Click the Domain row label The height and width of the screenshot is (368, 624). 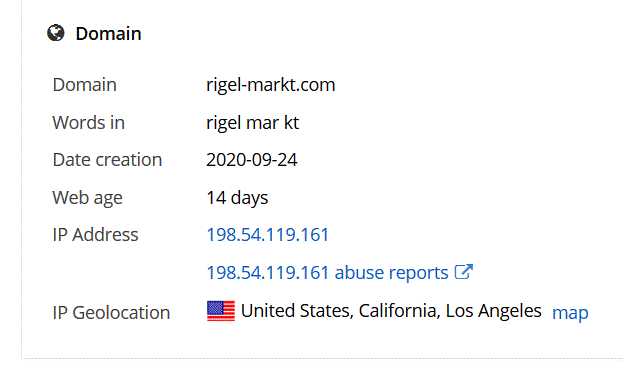click(x=84, y=85)
